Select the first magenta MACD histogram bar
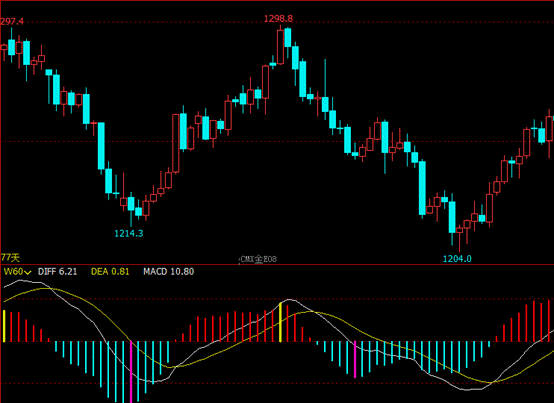The image size is (554, 403). coord(131,372)
